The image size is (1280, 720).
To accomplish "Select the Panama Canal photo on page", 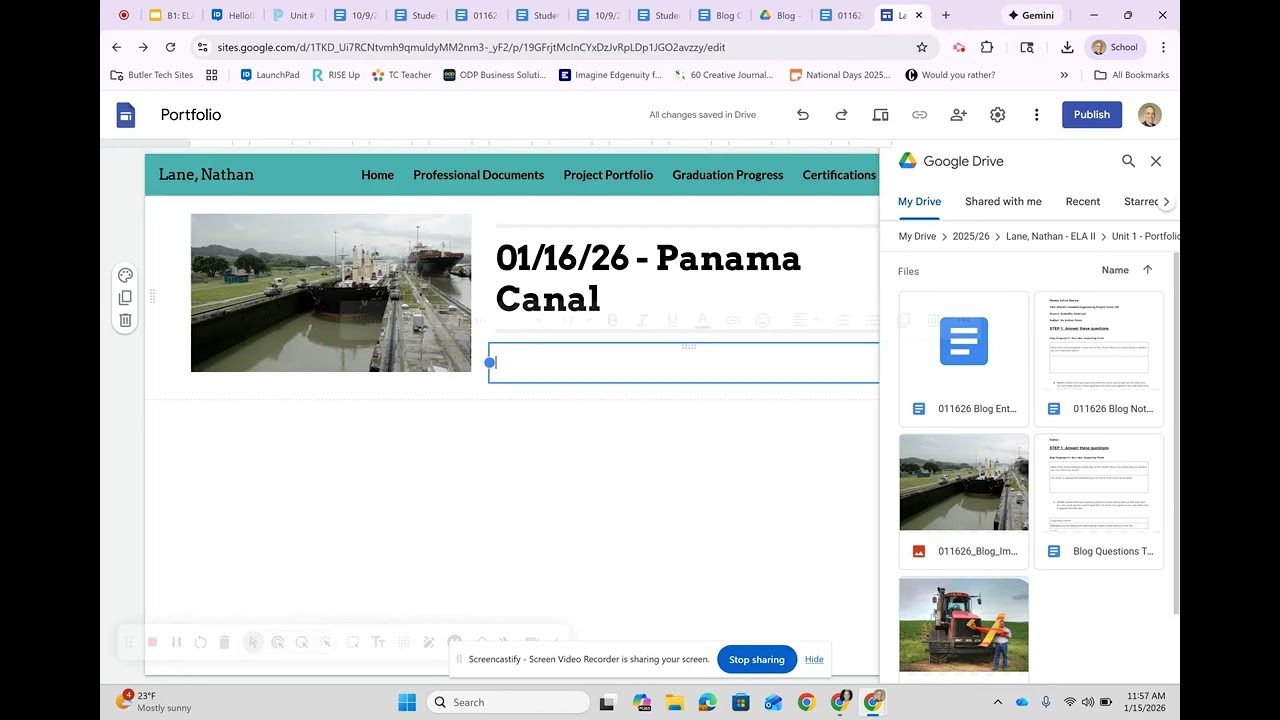I will tap(331, 293).
